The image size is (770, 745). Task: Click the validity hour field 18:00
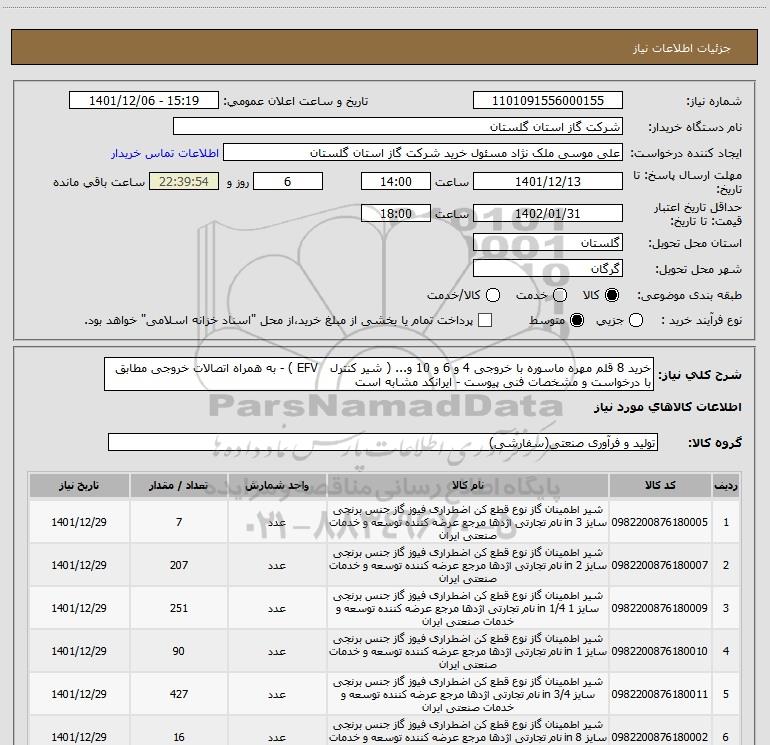click(396, 213)
